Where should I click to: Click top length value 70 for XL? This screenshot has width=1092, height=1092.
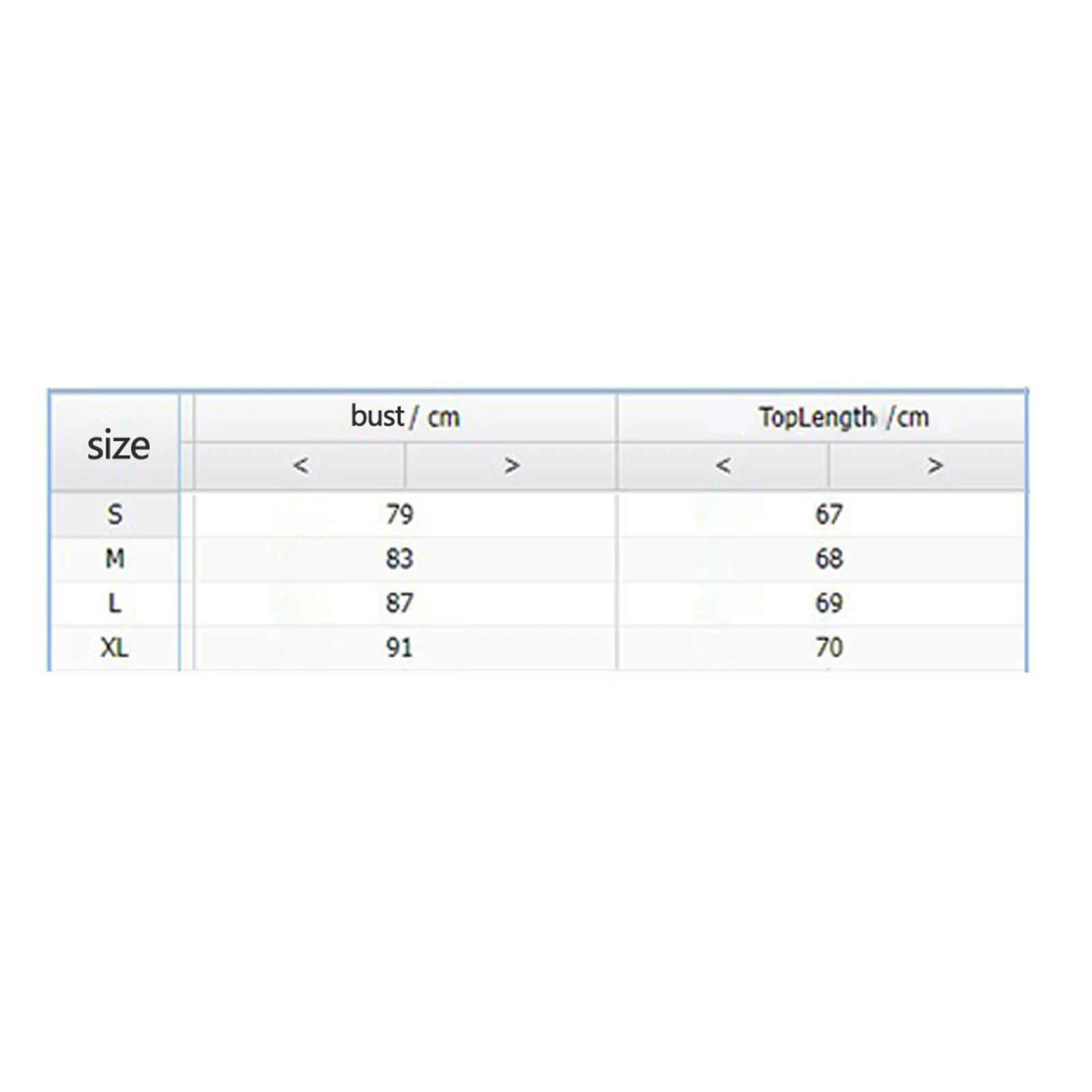coord(829,647)
